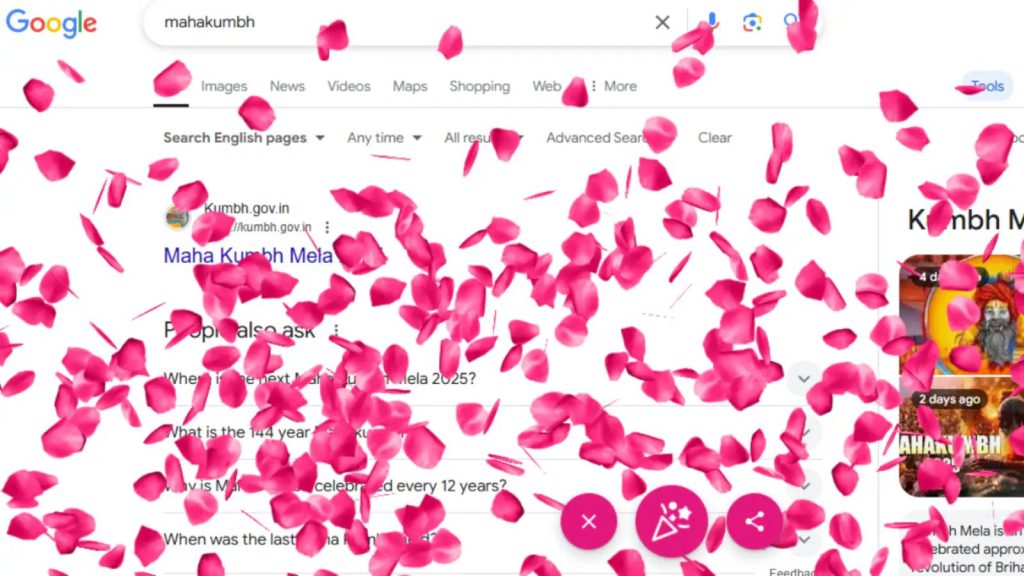Clear the search box with X
This screenshot has width=1024, height=576.
point(662,22)
